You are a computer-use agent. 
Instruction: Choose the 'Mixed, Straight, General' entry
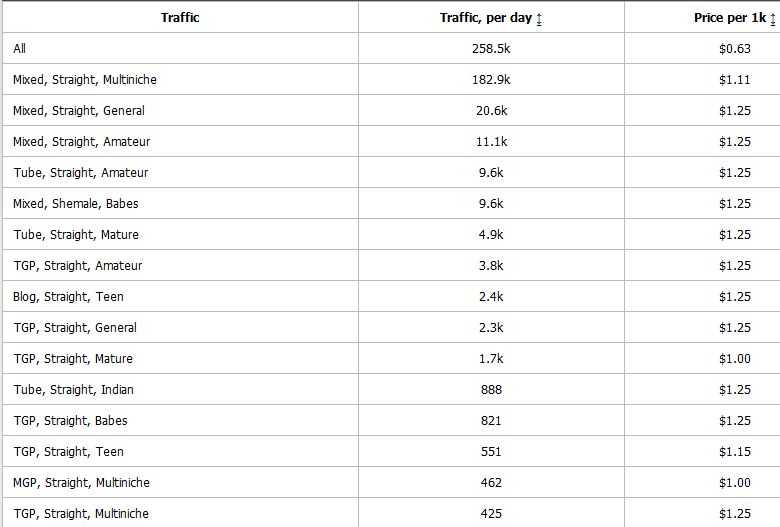pos(79,111)
